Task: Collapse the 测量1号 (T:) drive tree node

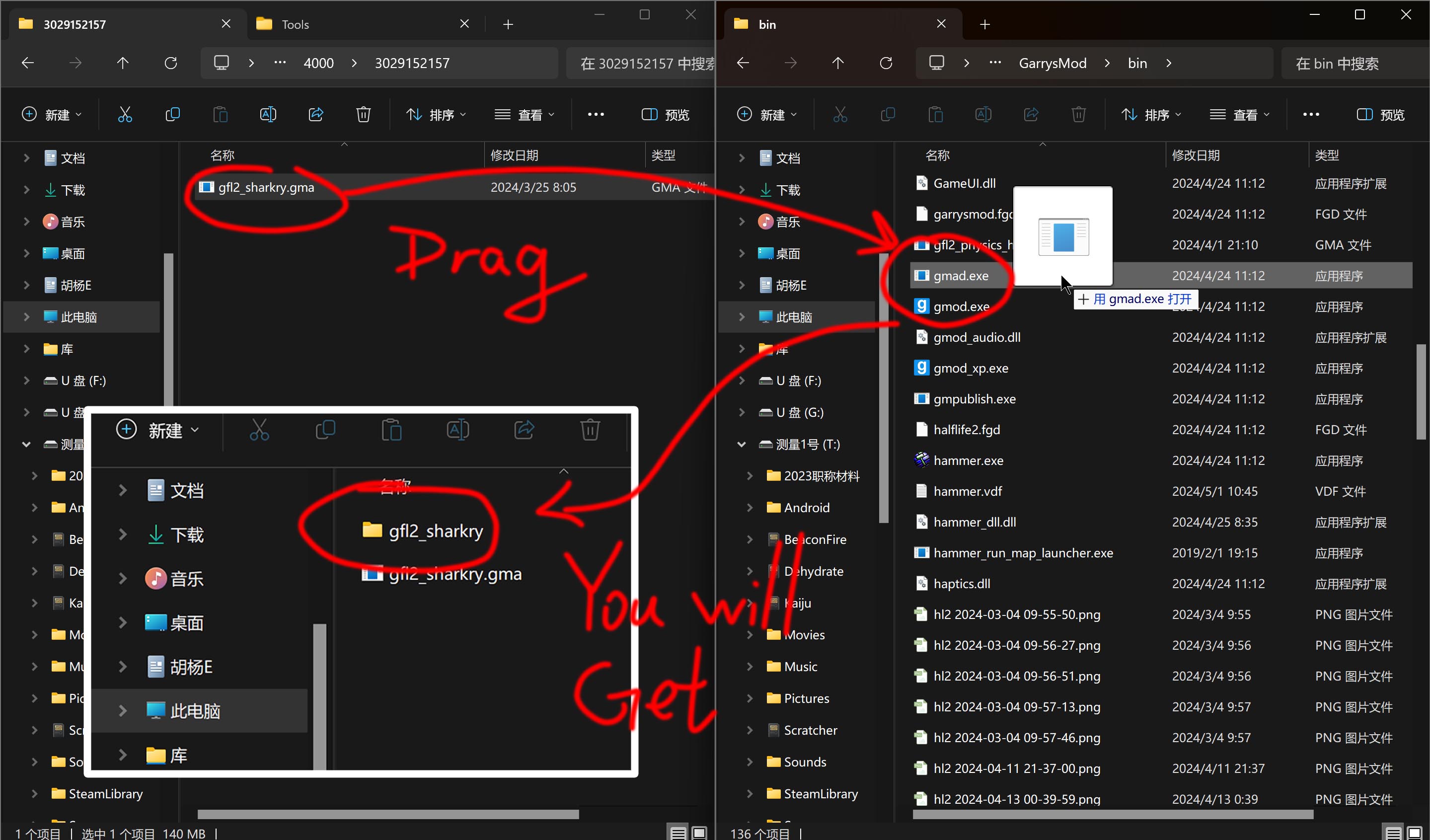Action: tap(741, 445)
